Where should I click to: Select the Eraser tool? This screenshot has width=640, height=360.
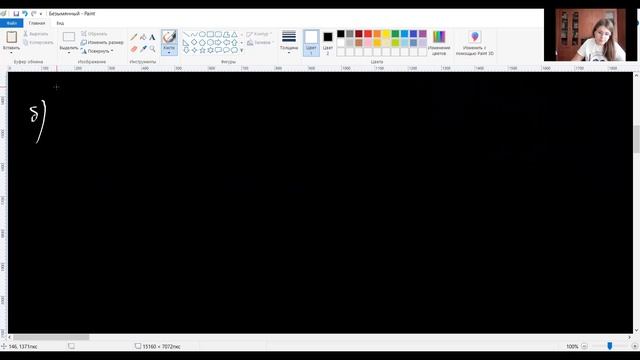coord(134,49)
